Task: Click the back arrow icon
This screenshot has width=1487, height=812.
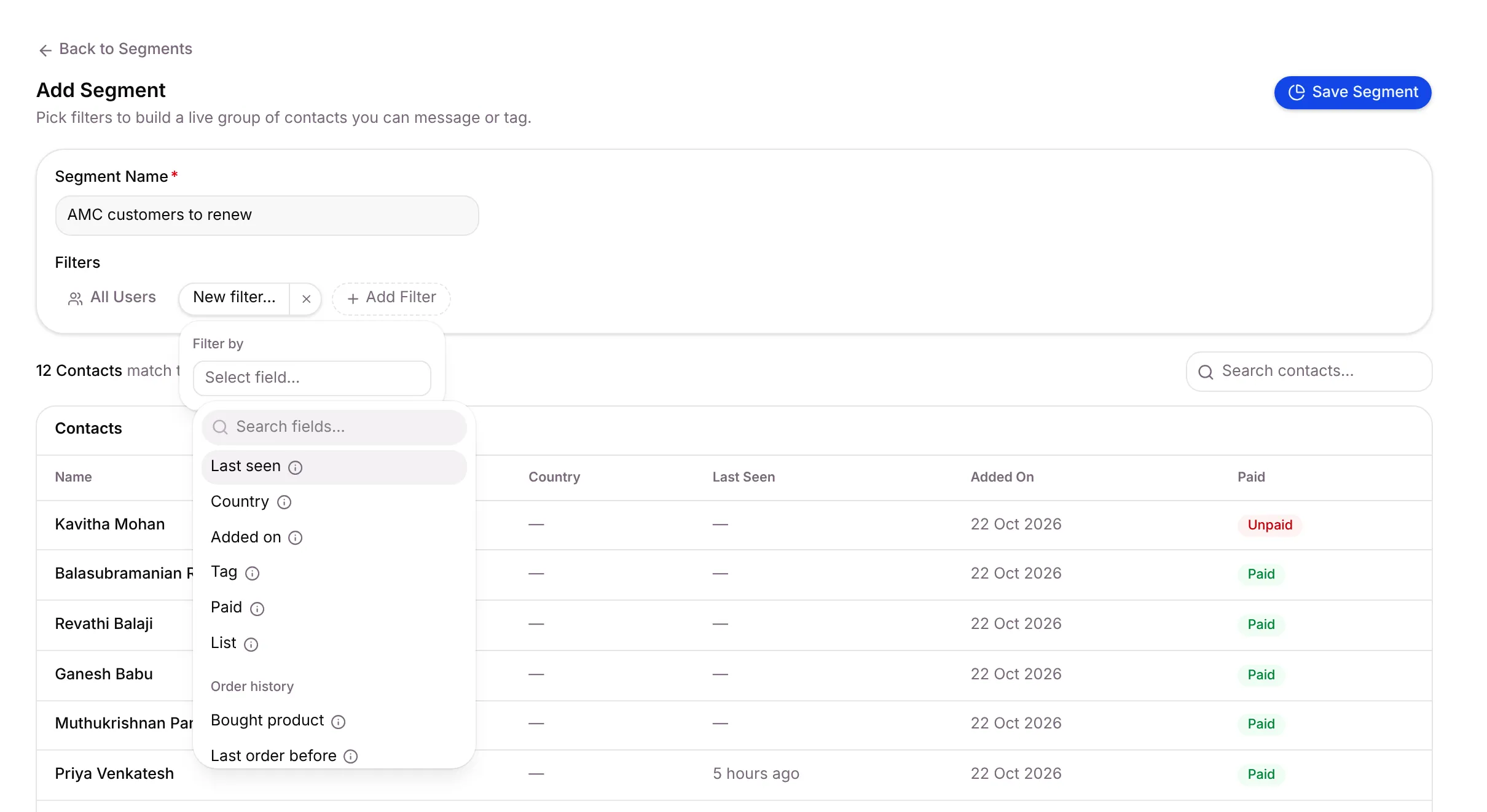Action: (x=45, y=50)
